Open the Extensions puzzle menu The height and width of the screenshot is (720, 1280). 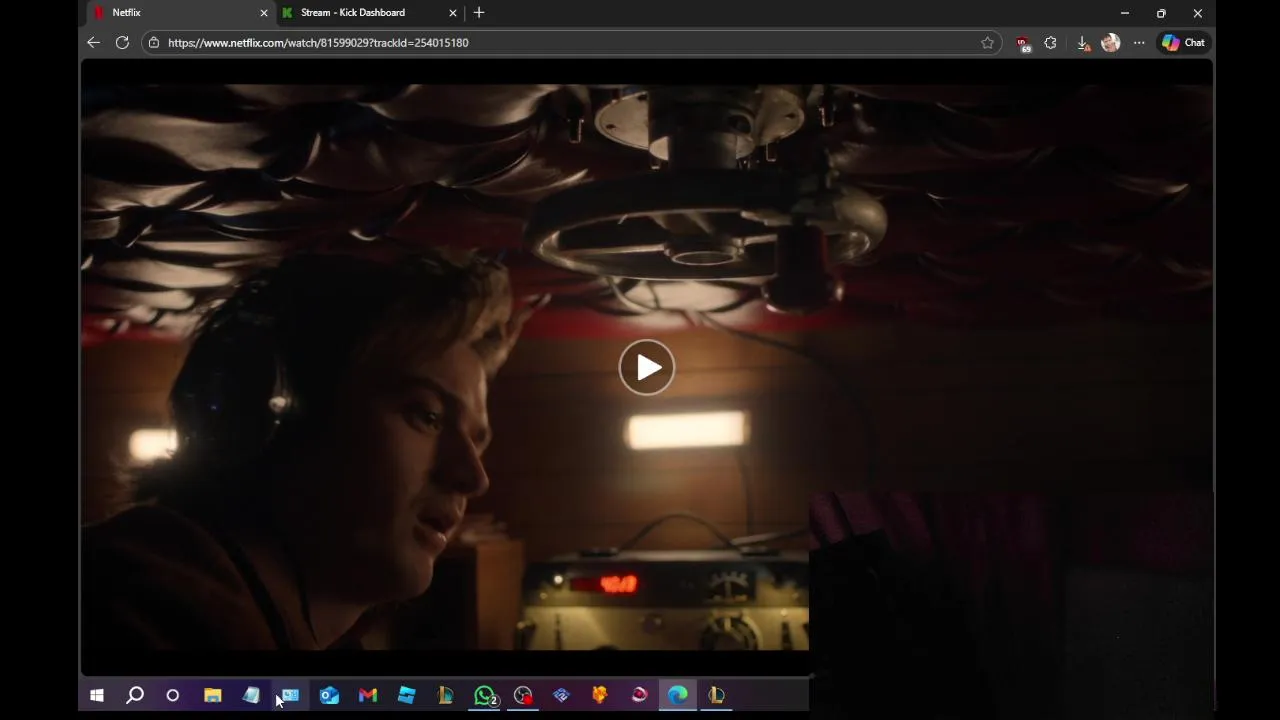(1050, 43)
